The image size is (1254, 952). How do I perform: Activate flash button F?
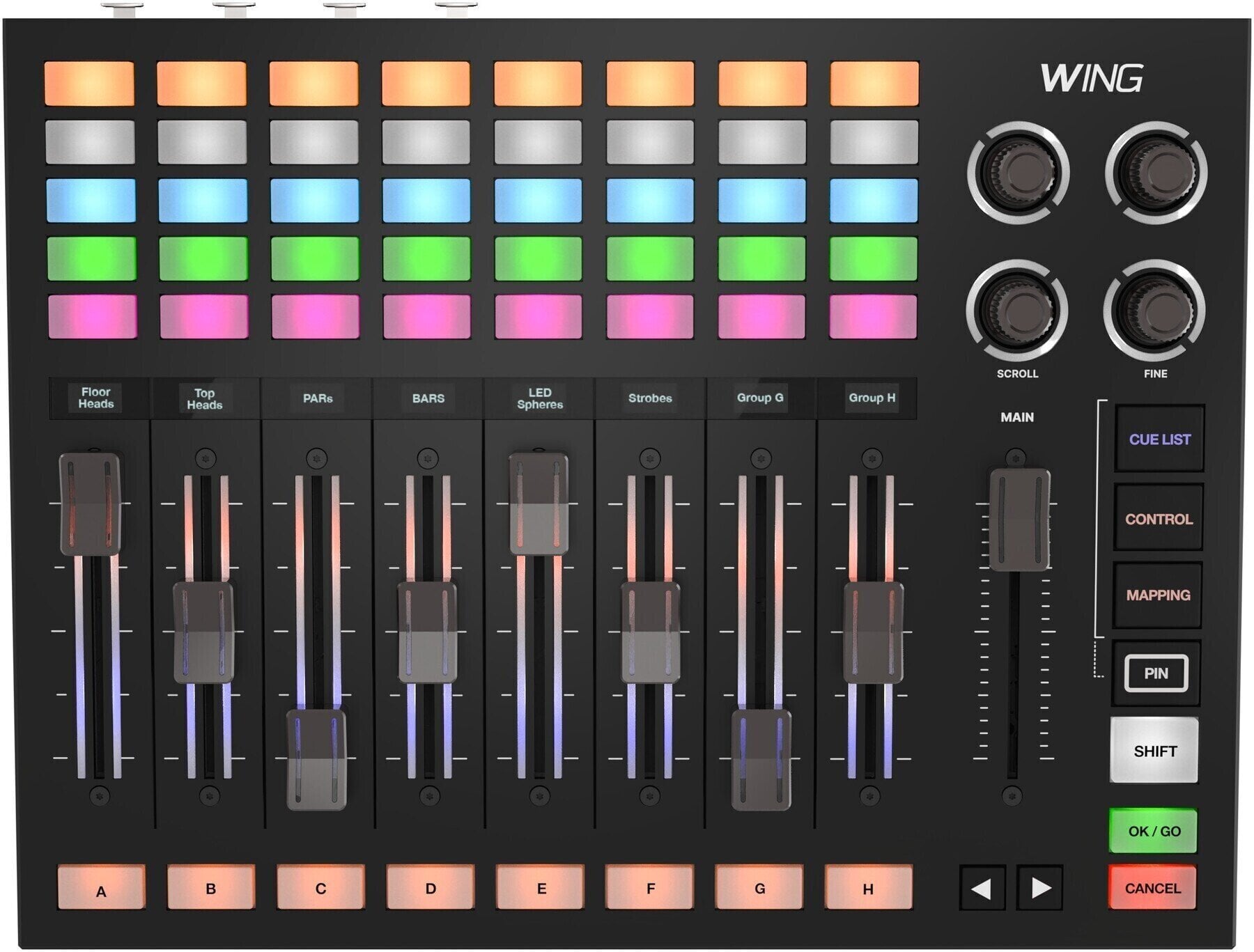650,887
